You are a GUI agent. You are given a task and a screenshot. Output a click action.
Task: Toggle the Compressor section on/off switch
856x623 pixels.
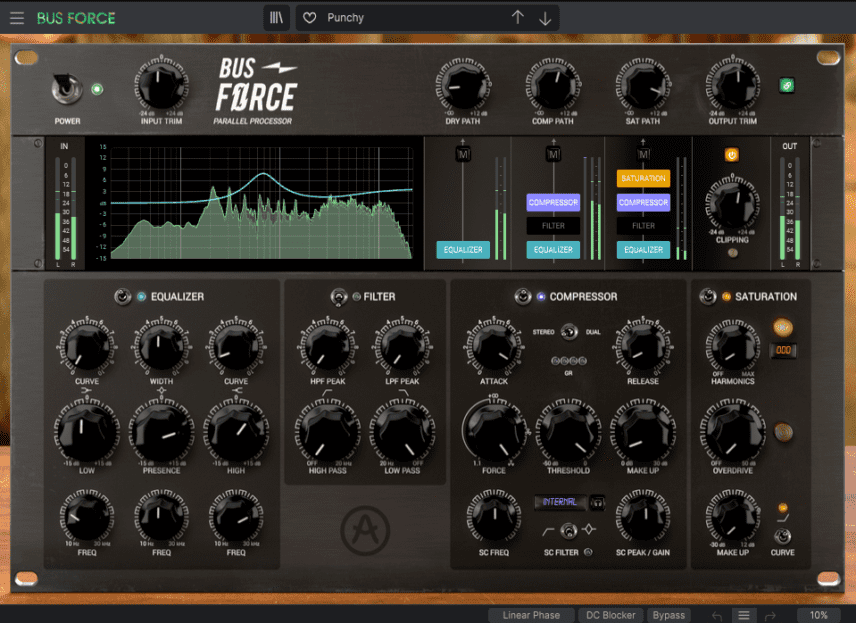[522, 296]
